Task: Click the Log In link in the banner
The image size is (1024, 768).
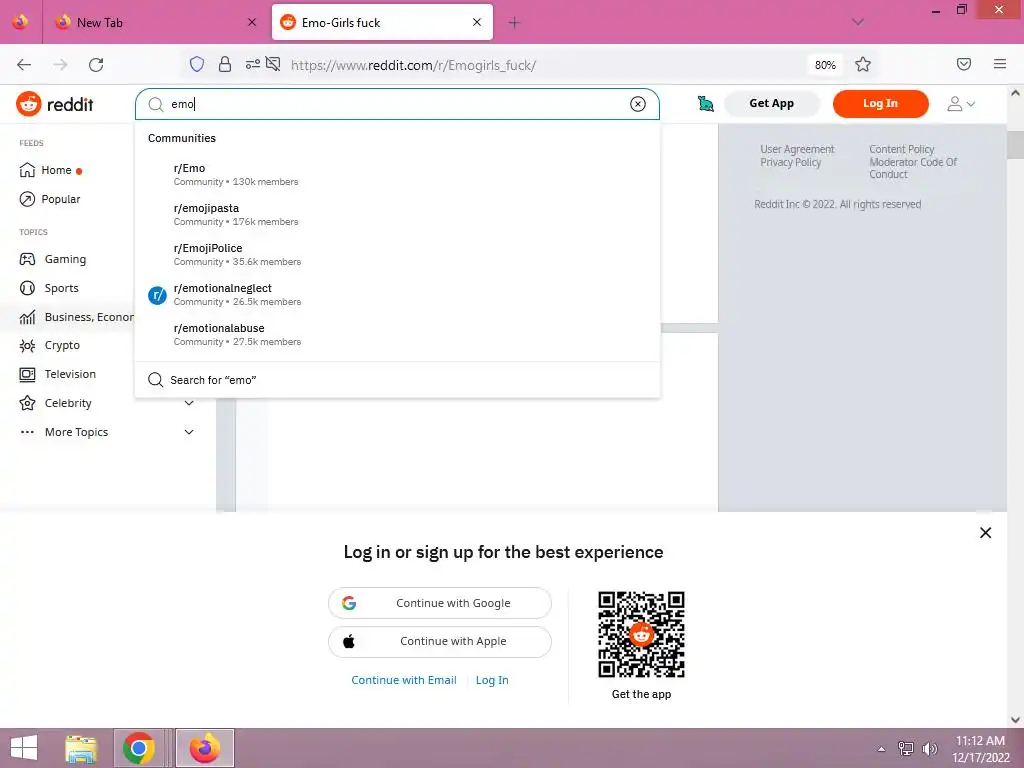Action: pos(492,680)
